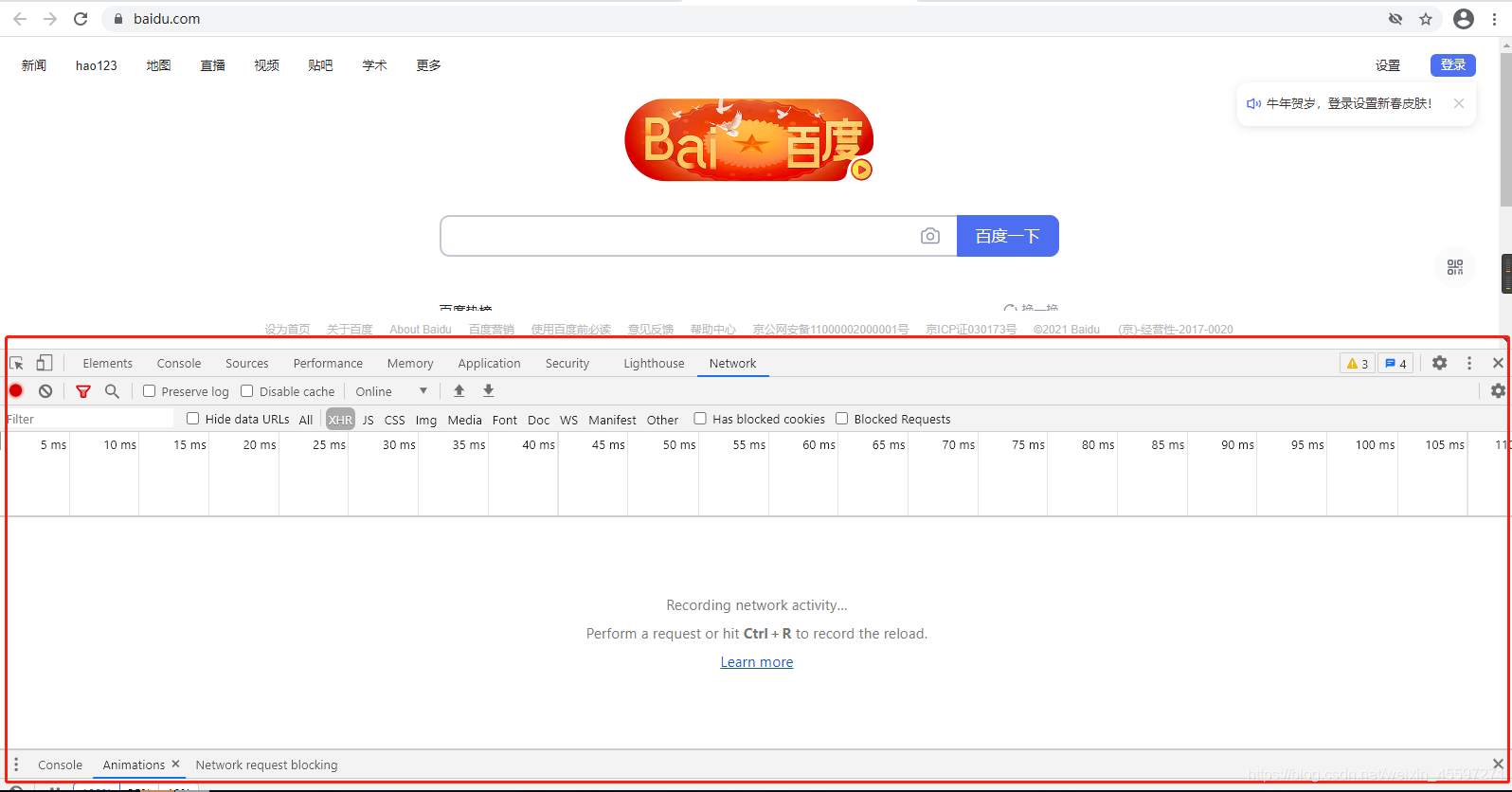1512x792 pixels.
Task: Export HAR file with download arrow
Action: 489,390
